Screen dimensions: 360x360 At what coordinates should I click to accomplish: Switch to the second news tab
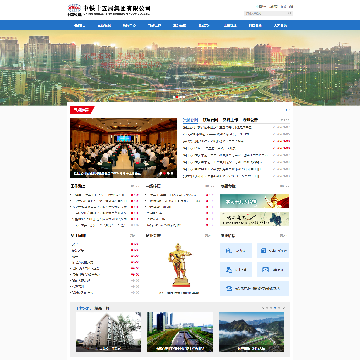click(210, 120)
